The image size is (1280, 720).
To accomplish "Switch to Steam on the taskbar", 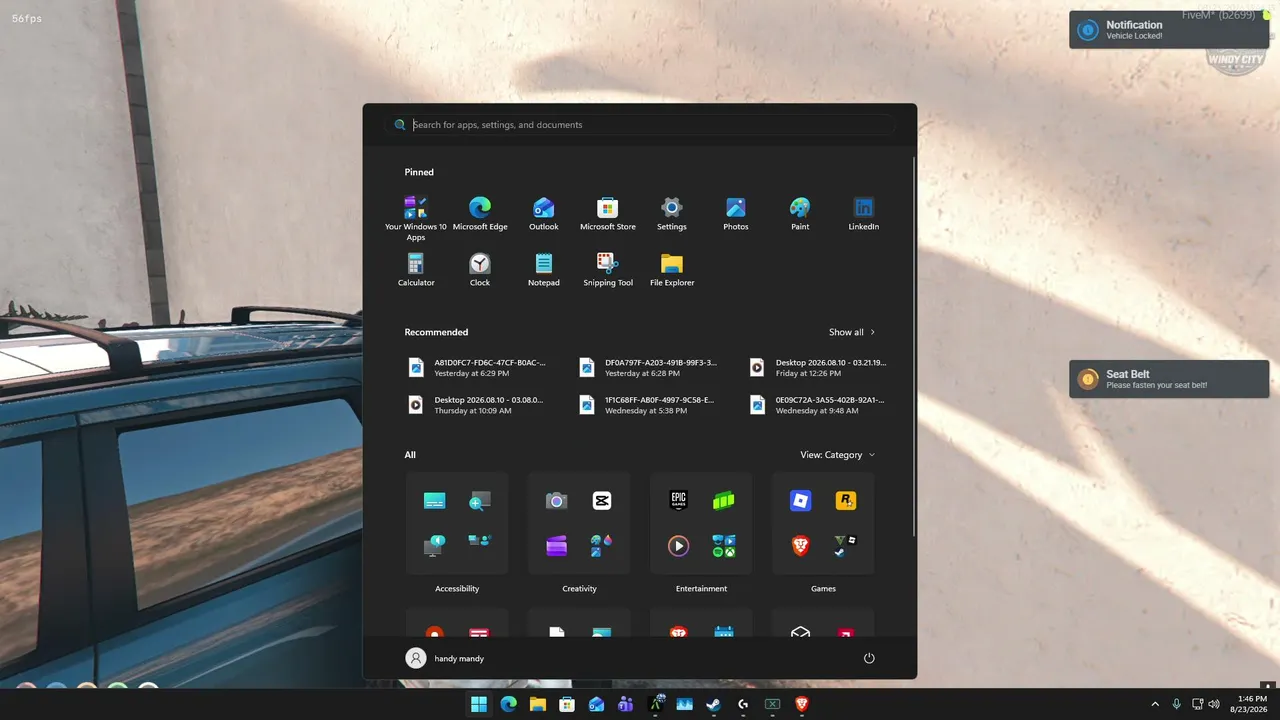I will (x=713, y=704).
